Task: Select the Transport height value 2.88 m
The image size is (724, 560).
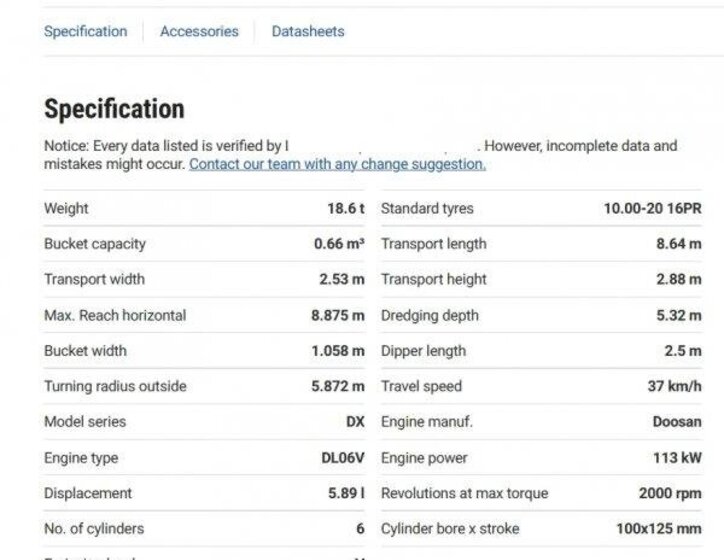Action: [678, 279]
